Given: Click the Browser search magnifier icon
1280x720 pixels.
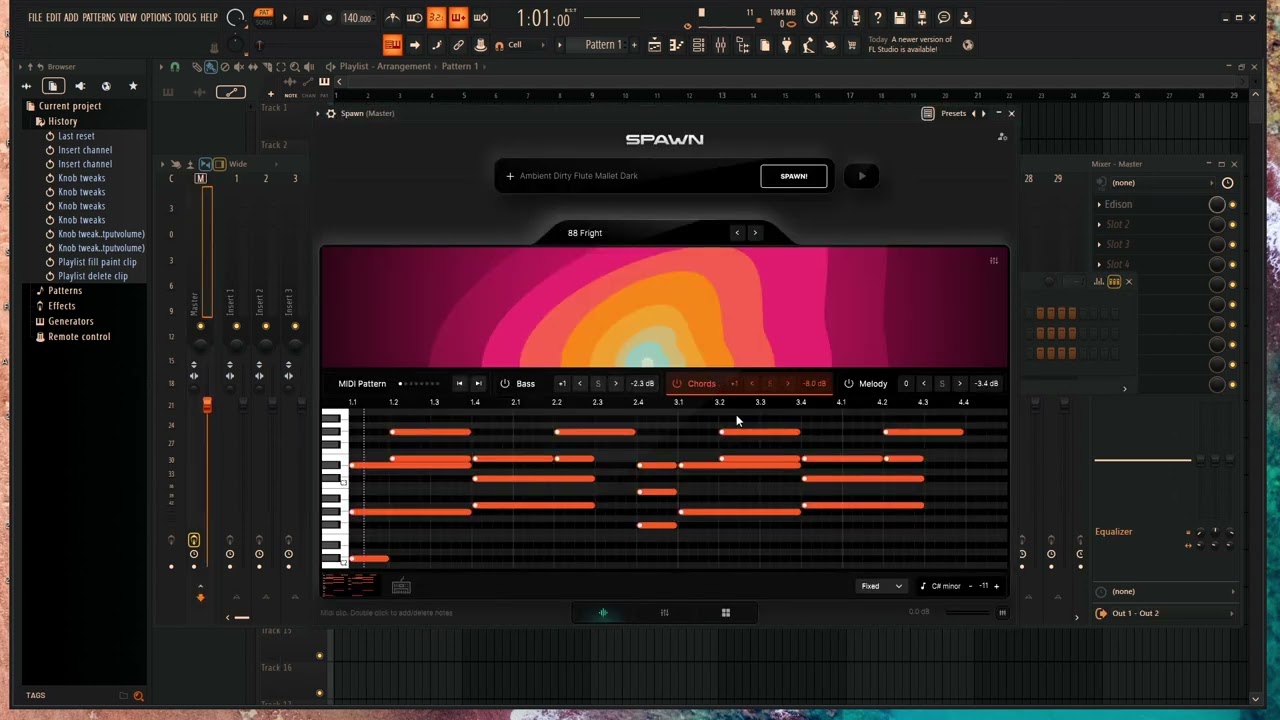Looking at the screenshot, I should click(x=139, y=696).
